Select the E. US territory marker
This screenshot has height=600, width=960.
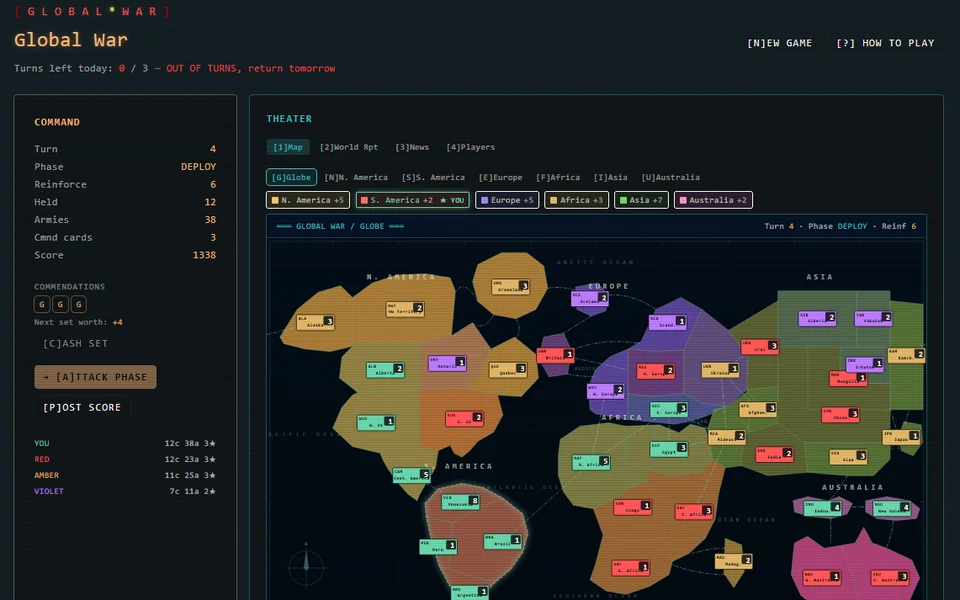[x=464, y=419]
